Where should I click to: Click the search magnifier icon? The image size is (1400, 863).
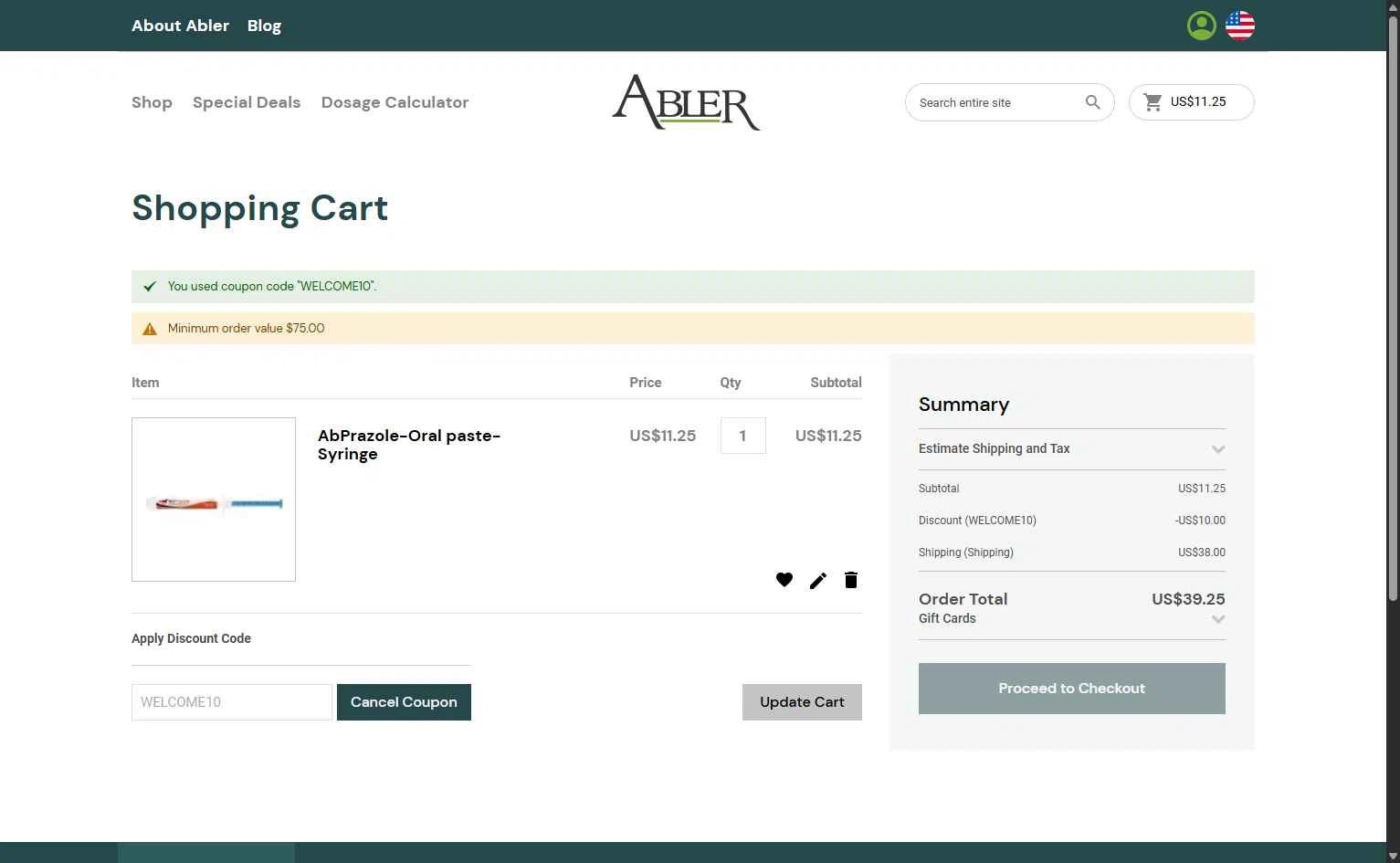(1092, 102)
